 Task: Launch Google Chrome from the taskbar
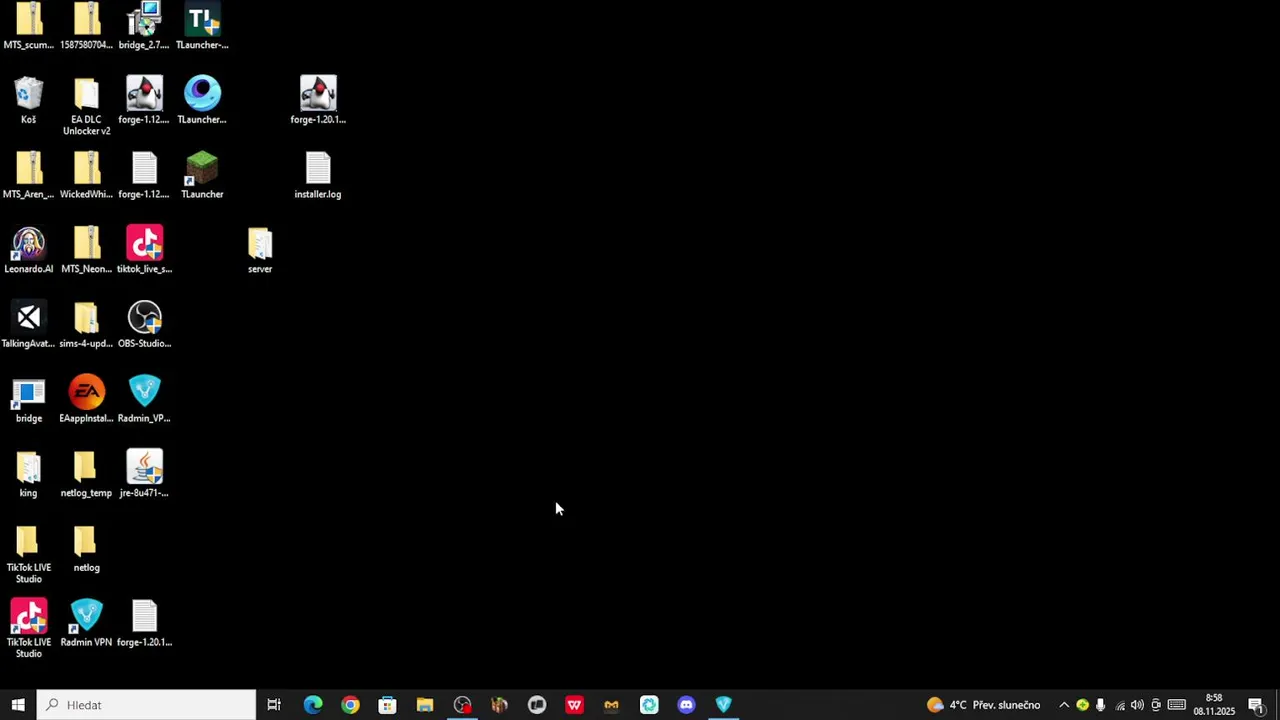[x=350, y=705]
